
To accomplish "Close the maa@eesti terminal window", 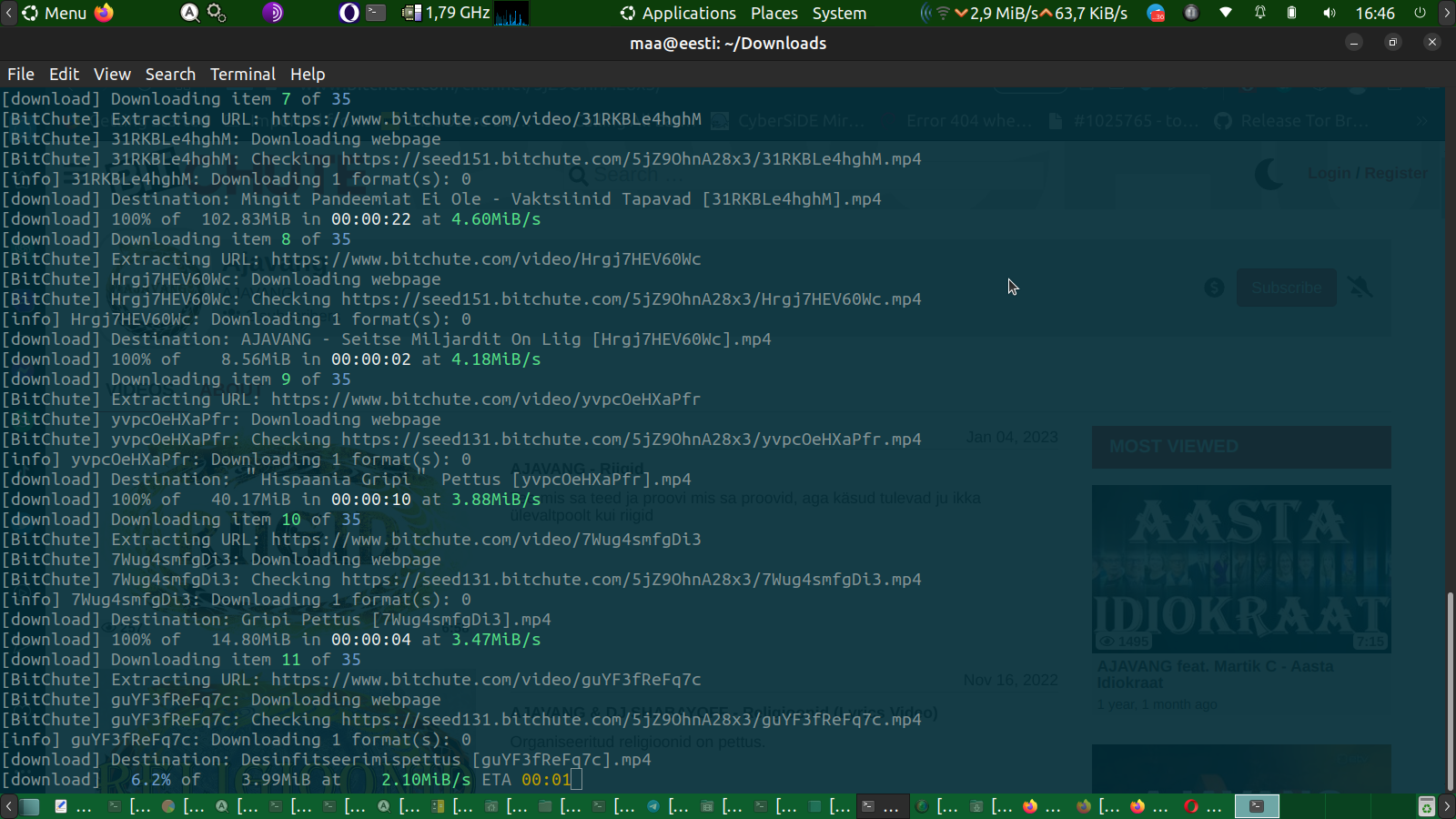I will pyautogui.click(x=1431, y=43).
